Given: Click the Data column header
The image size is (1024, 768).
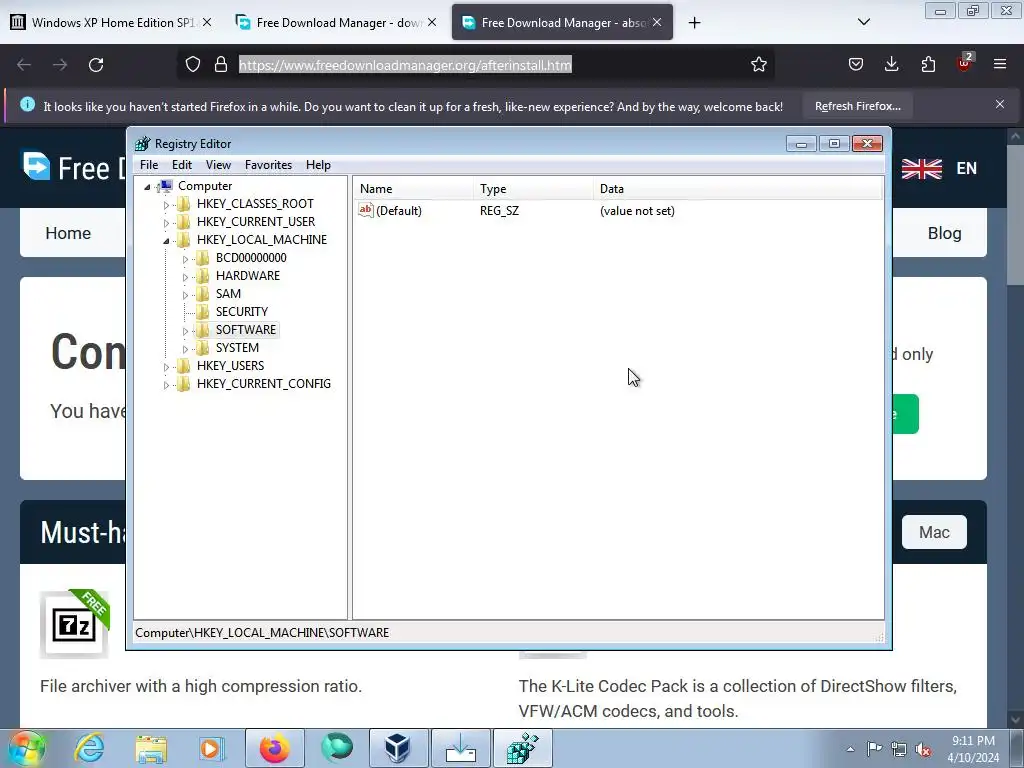Looking at the screenshot, I should click(x=738, y=189).
